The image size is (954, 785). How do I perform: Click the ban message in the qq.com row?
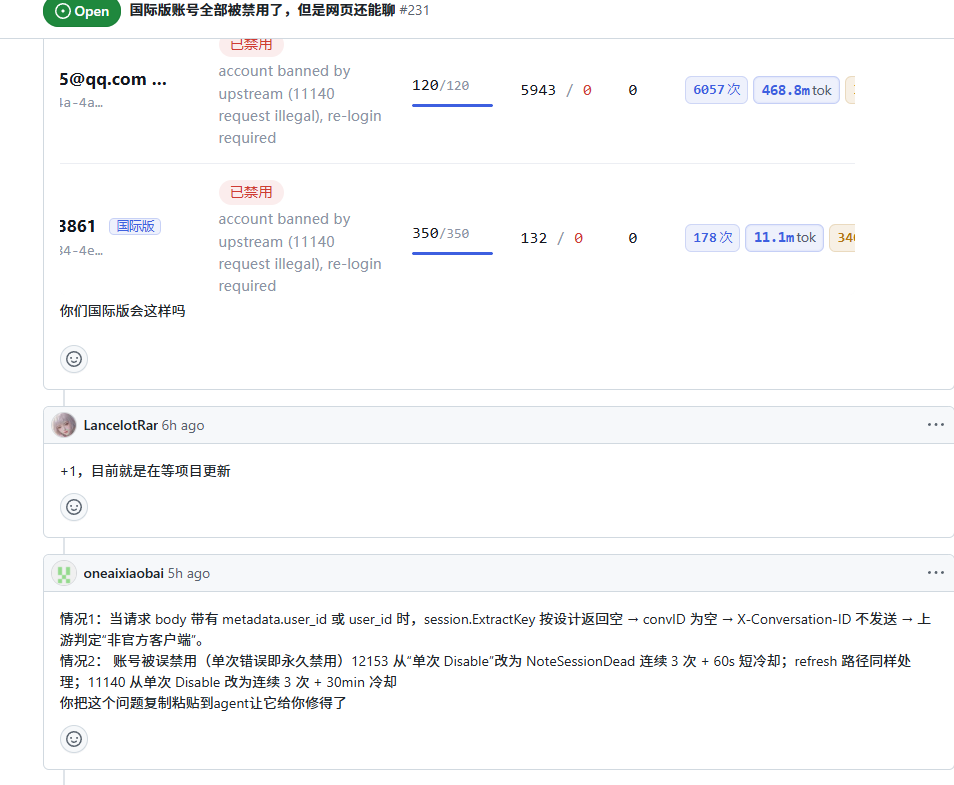tap(300, 105)
